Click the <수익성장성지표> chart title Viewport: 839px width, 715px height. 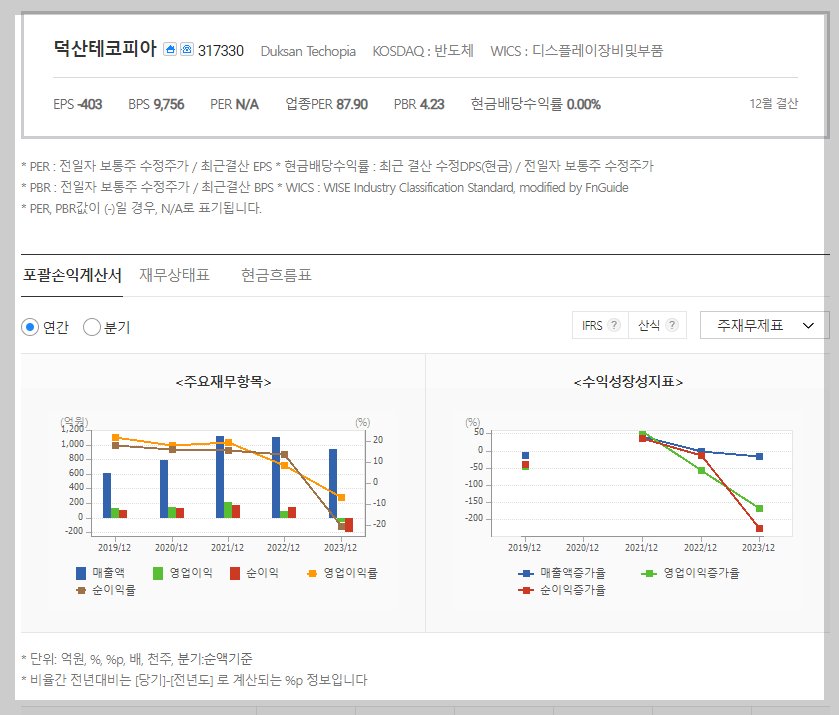628,382
